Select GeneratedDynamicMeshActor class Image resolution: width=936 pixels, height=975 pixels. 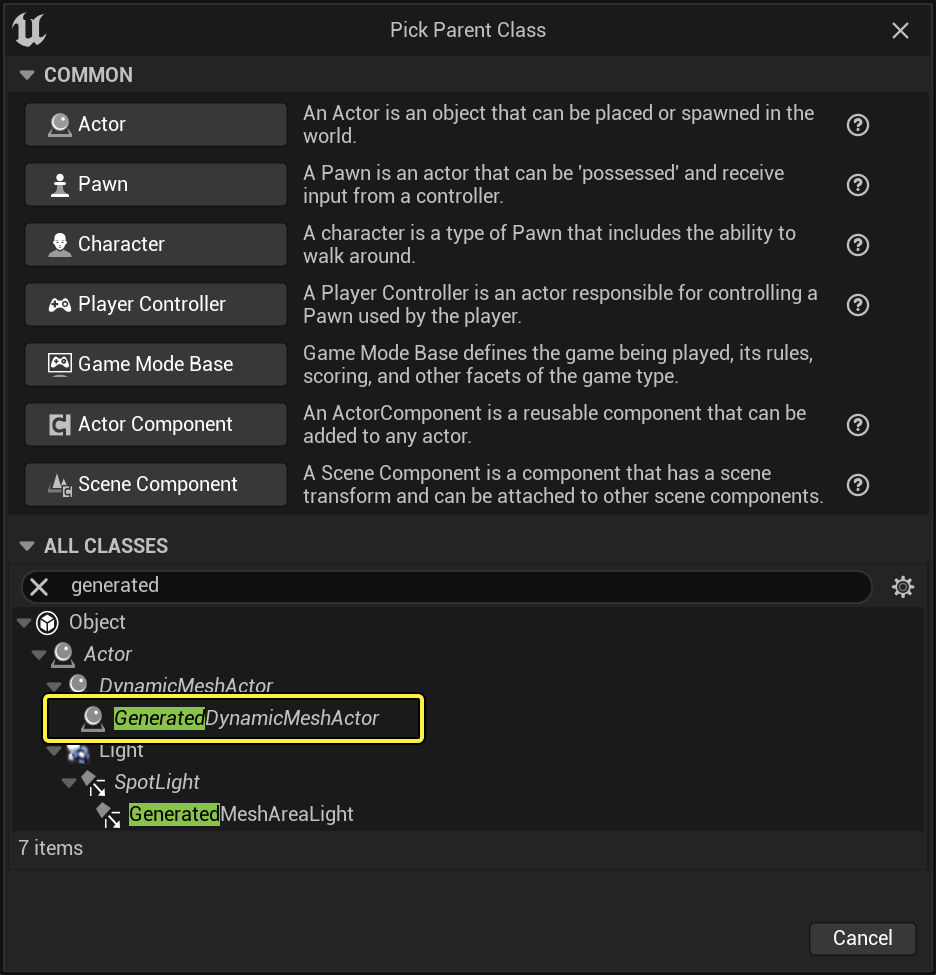(246, 718)
